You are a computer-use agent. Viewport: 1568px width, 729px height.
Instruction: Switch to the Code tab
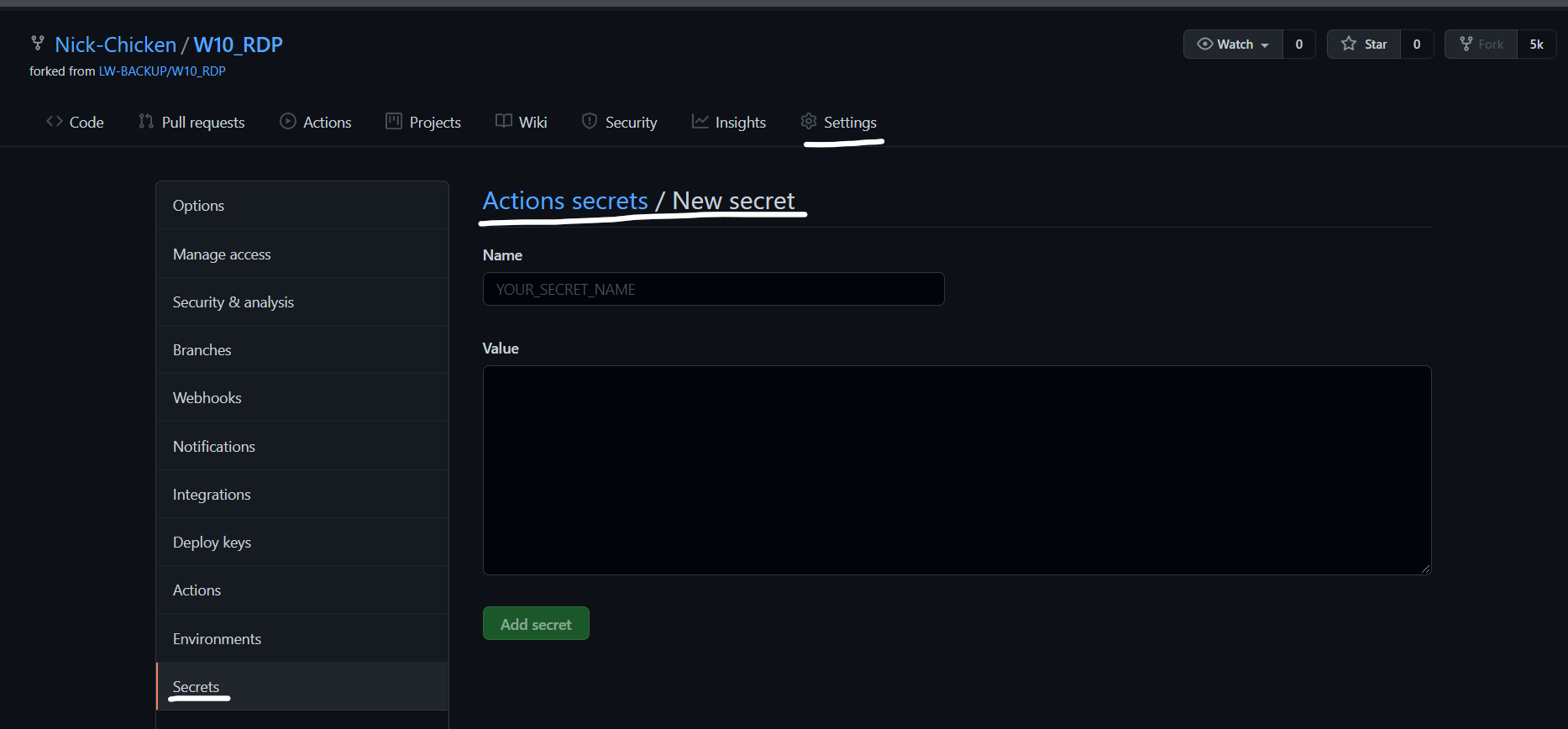(75, 122)
